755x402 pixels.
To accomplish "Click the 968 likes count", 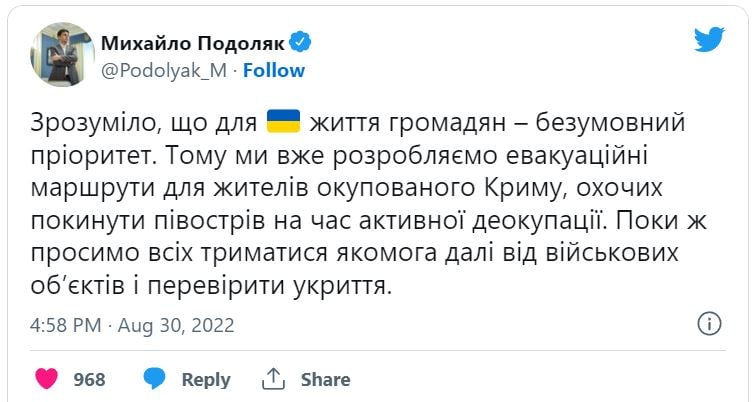I will 89,380.
